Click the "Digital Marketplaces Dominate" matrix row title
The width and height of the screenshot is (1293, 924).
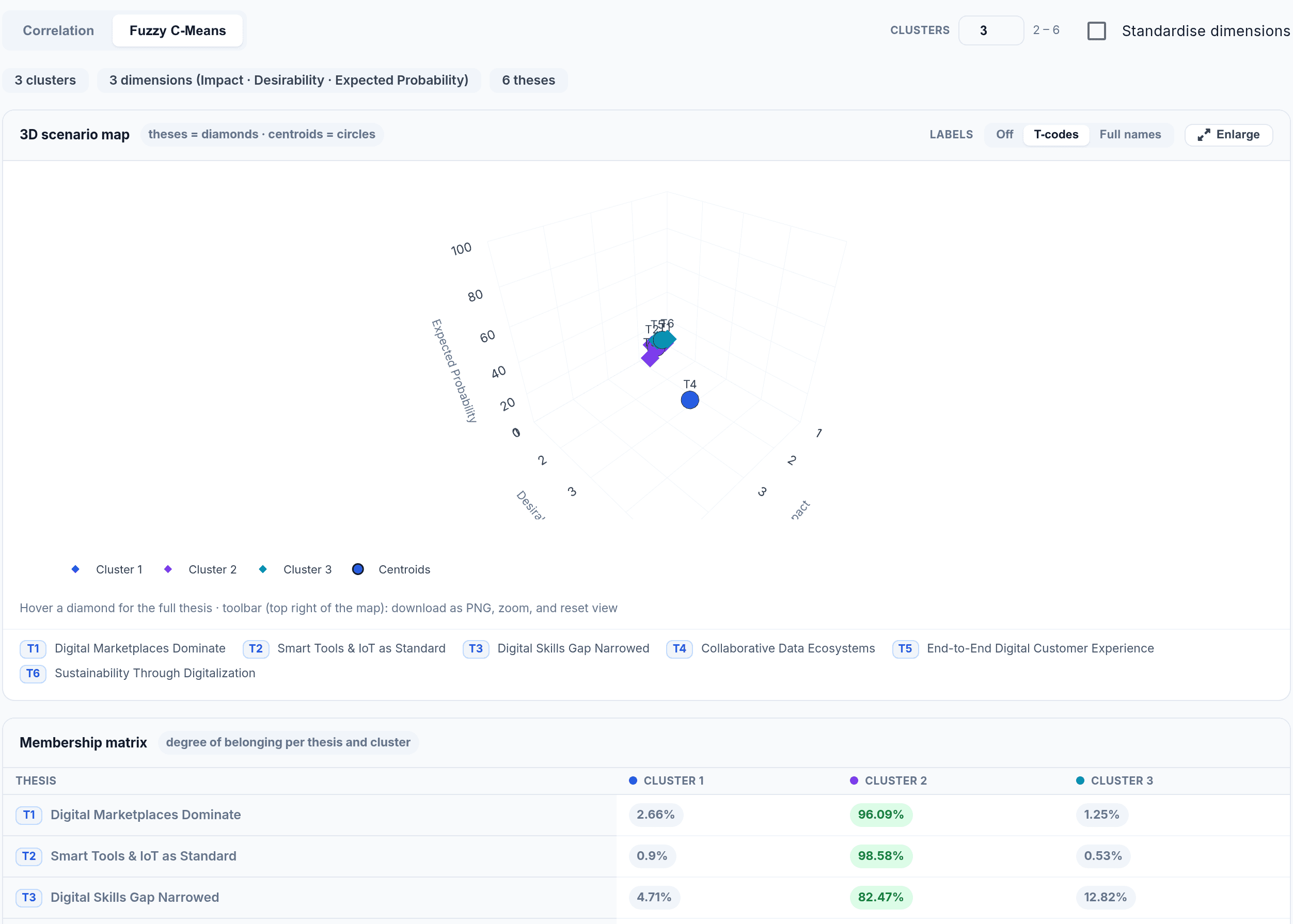coord(146,815)
